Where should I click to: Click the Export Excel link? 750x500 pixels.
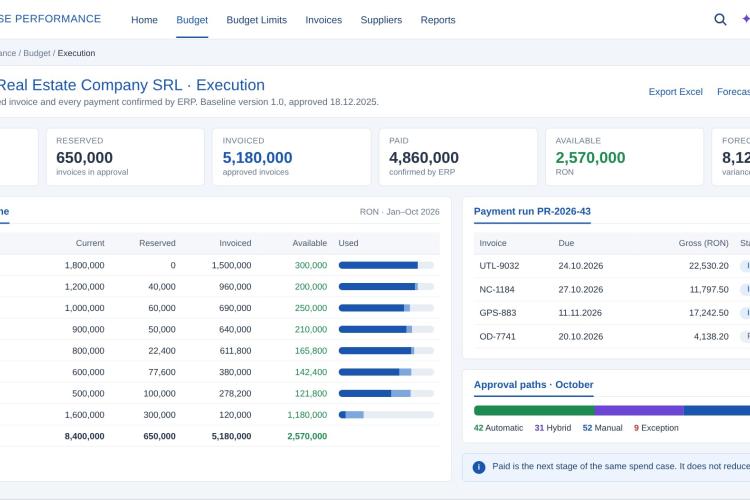point(675,91)
